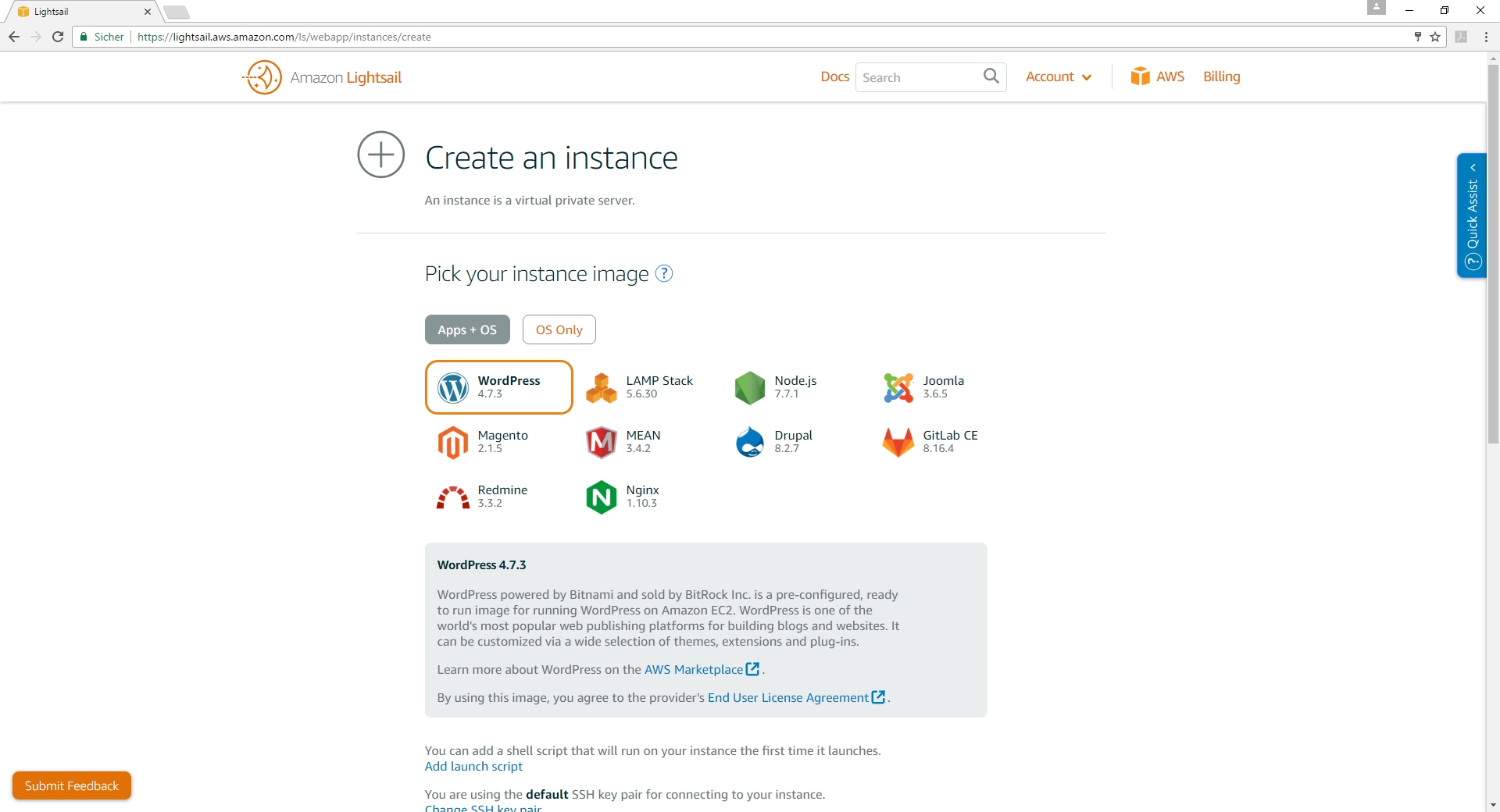Open License Agreement external link icon

pyautogui.click(x=879, y=697)
